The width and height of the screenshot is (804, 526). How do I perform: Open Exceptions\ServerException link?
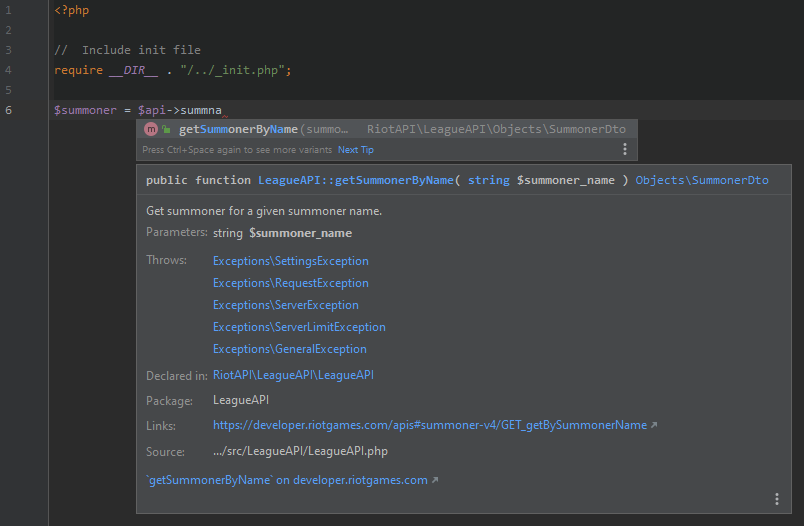pyautogui.click(x=286, y=305)
